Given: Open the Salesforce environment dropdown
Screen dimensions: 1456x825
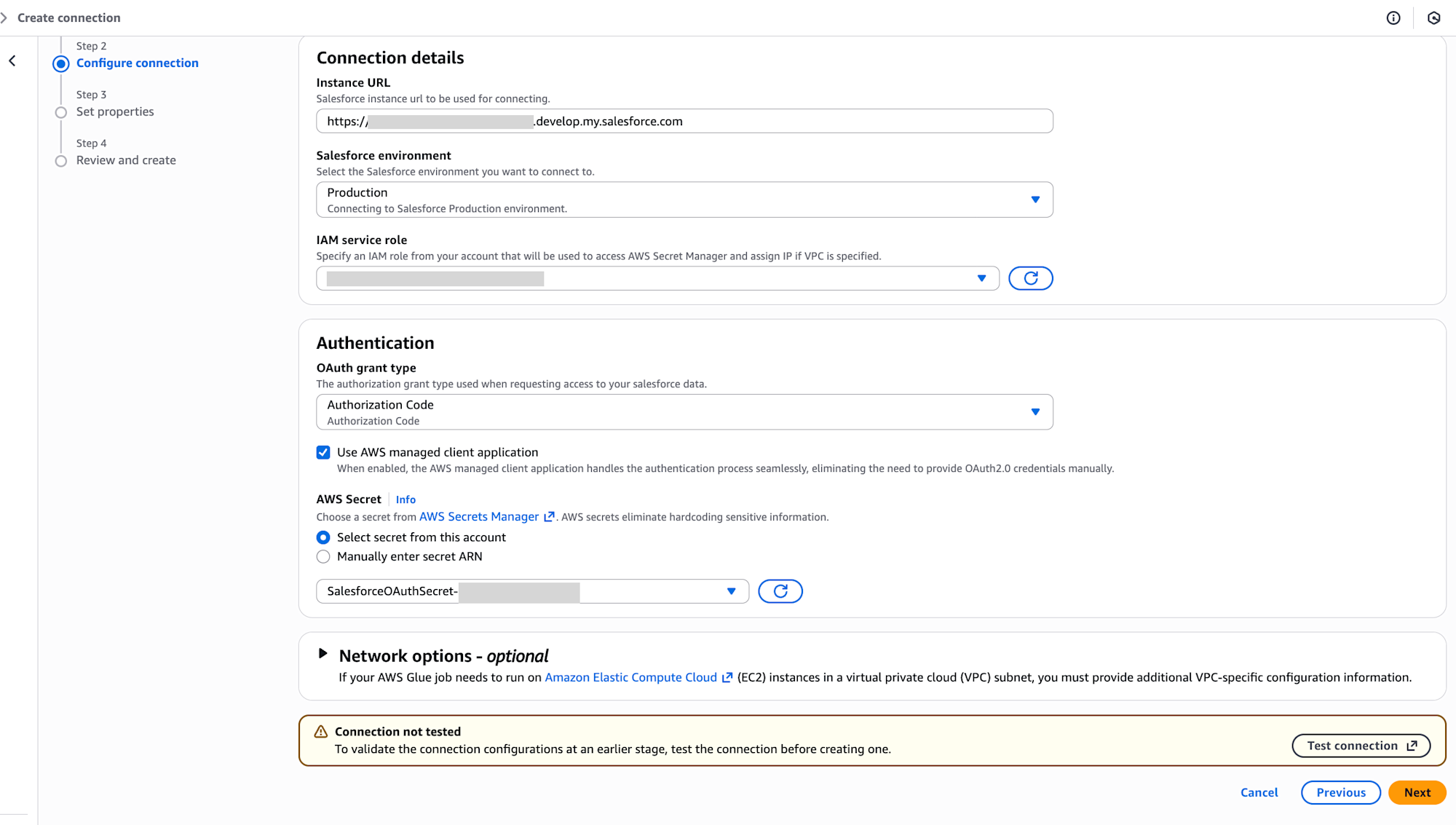Looking at the screenshot, I should click(x=1035, y=199).
